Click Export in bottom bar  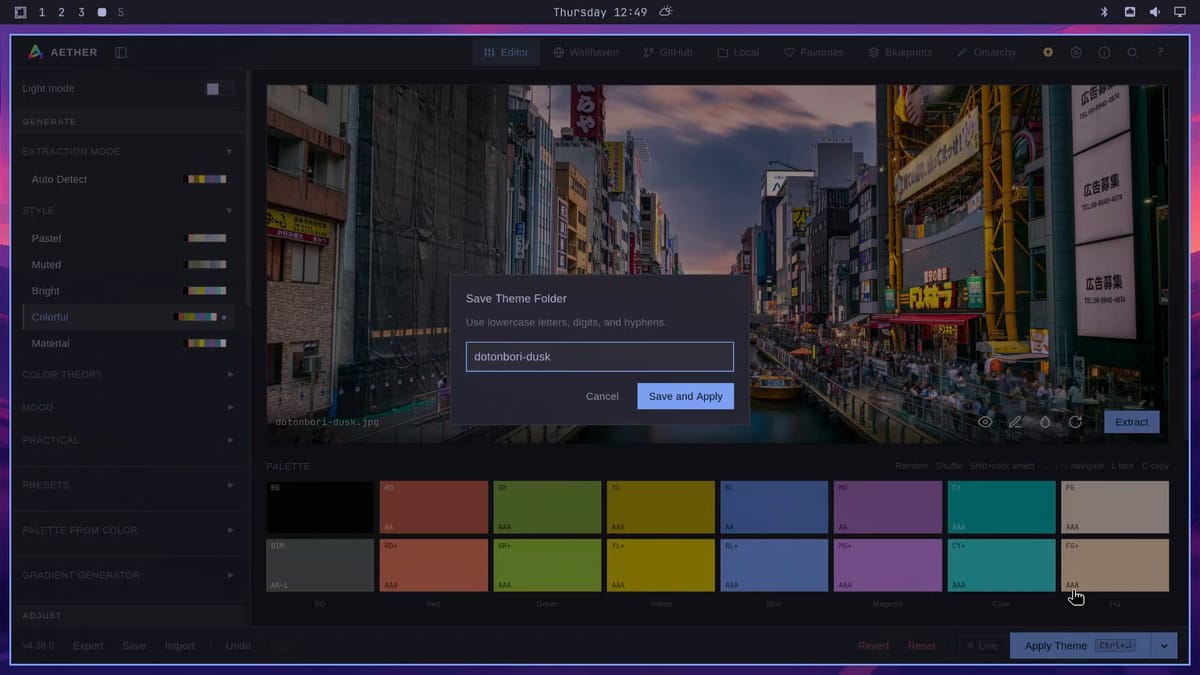point(88,646)
